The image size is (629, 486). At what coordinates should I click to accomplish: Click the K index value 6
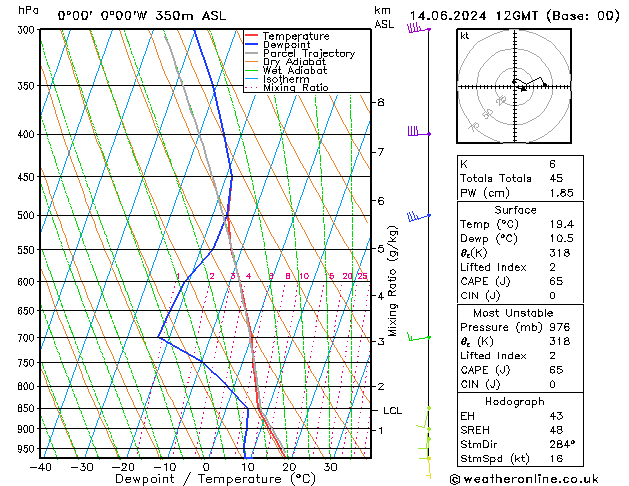point(552,164)
